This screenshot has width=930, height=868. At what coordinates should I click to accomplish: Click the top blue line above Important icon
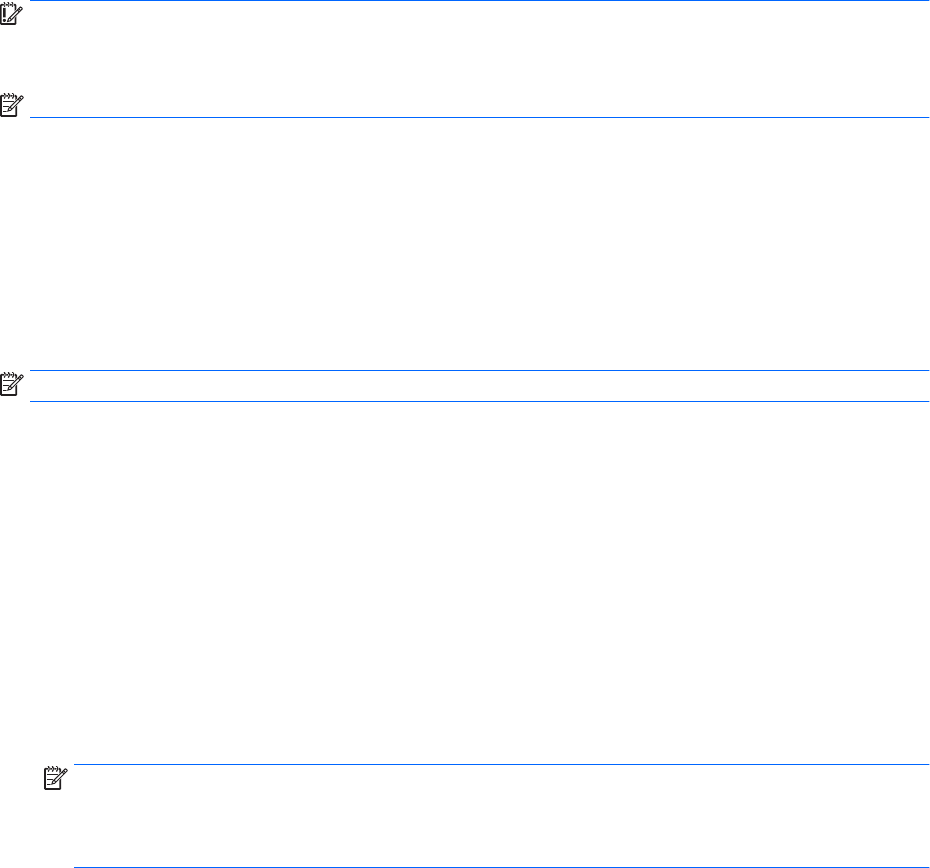(465, 1)
